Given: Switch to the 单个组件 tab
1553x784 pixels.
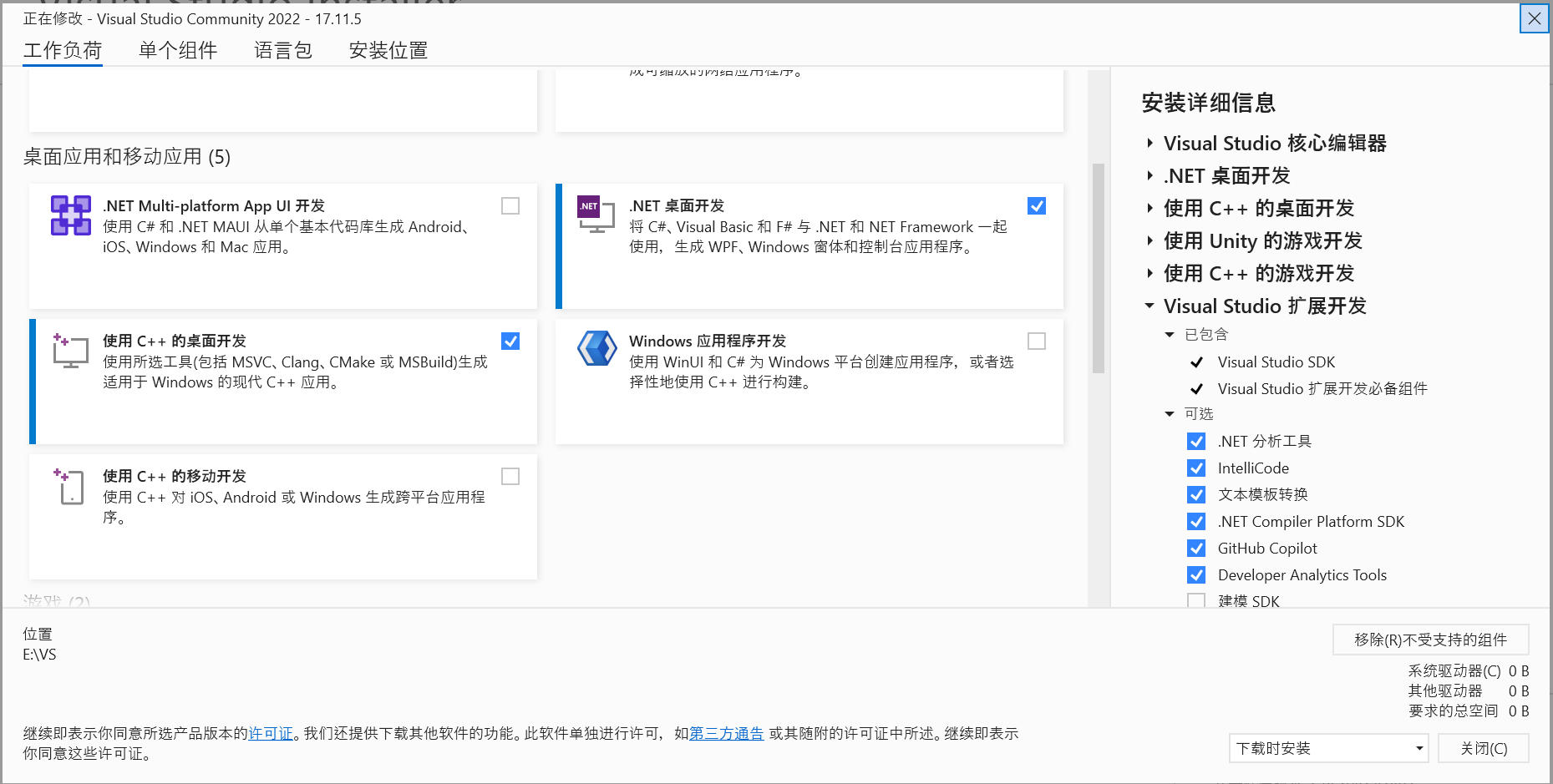Looking at the screenshot, I should point(178,50).
